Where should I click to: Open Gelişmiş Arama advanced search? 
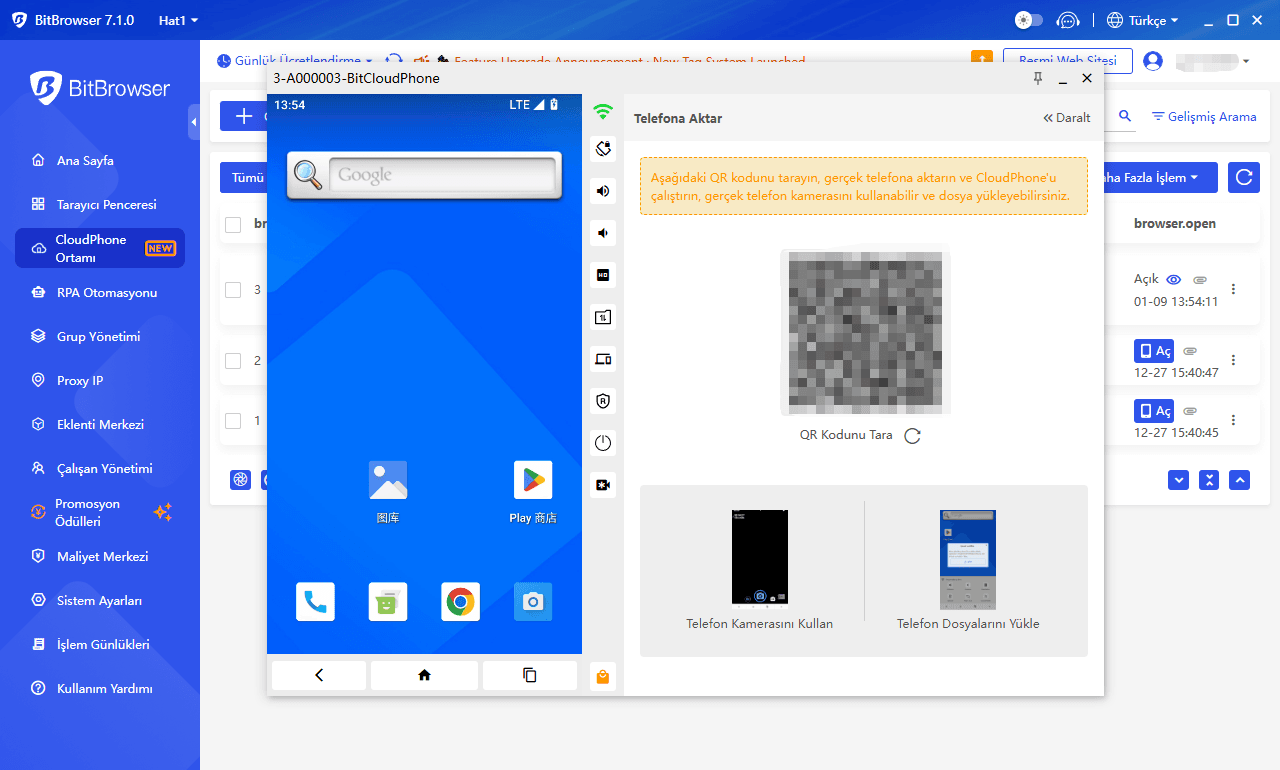[1204, 117]
